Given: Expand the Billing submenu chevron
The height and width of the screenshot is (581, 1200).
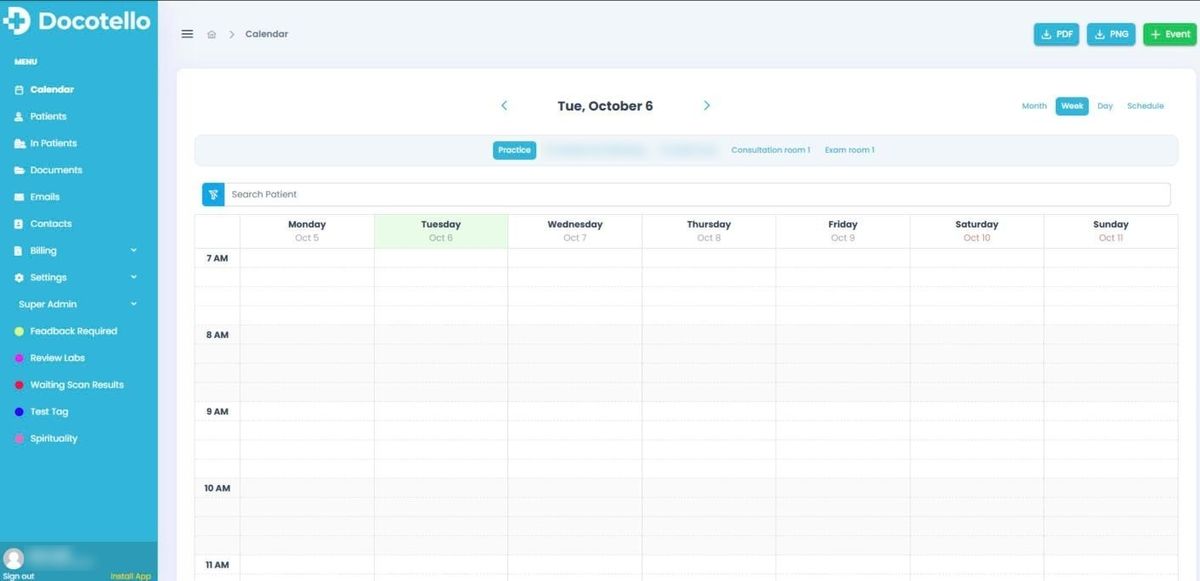Looking at the screenshot, I should coord(134,251).
